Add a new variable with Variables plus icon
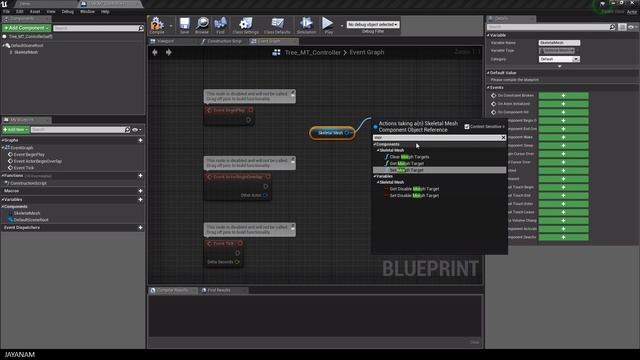The width and height of the screenshot is (640, 360). 140,200
